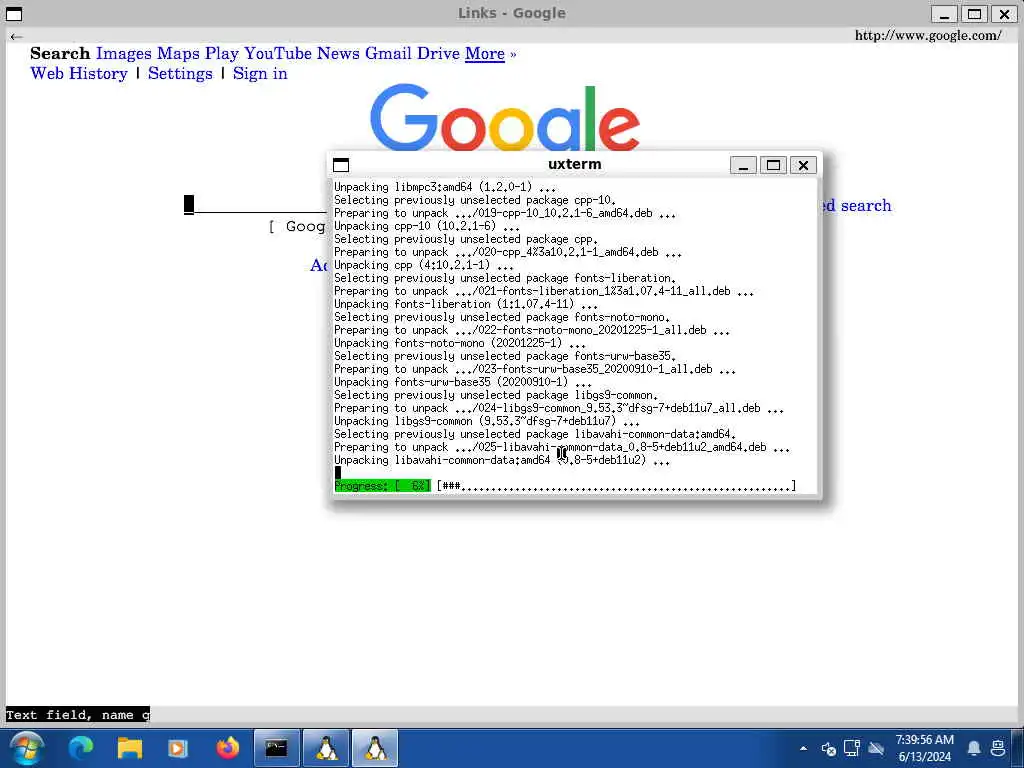The height and width of the screenshot is (768, 1024).
Task: Click the partially hidden Advanced search link
Action: 856,205
